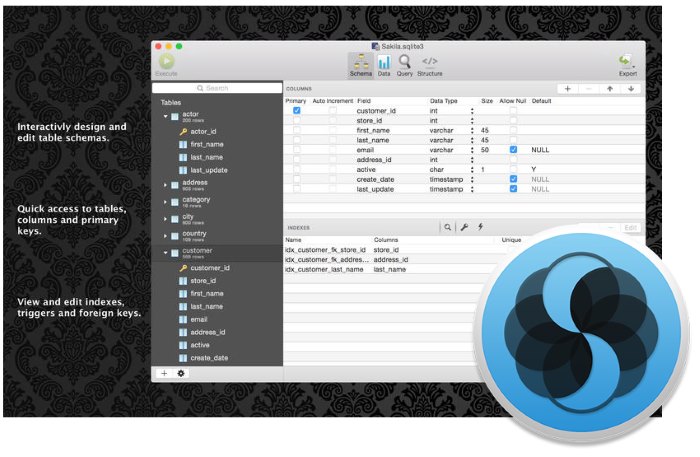Screen dimensions: 700x457
Task: Switch to the Schema view
Action: pyautogui.click(x=360, y=66)
